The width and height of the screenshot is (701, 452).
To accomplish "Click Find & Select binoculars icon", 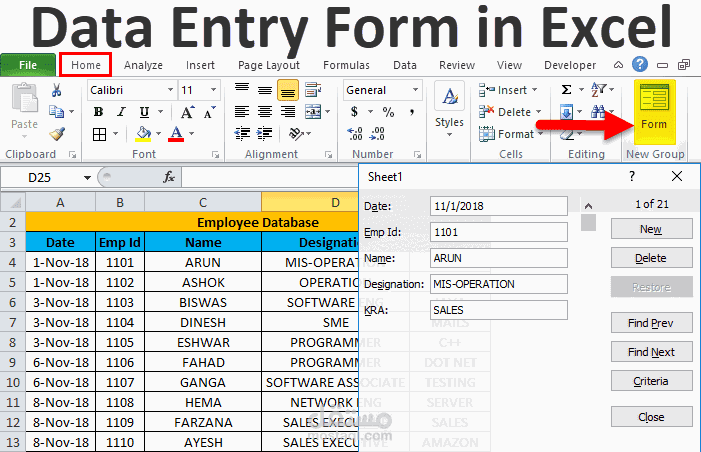I will click(598, 112).
